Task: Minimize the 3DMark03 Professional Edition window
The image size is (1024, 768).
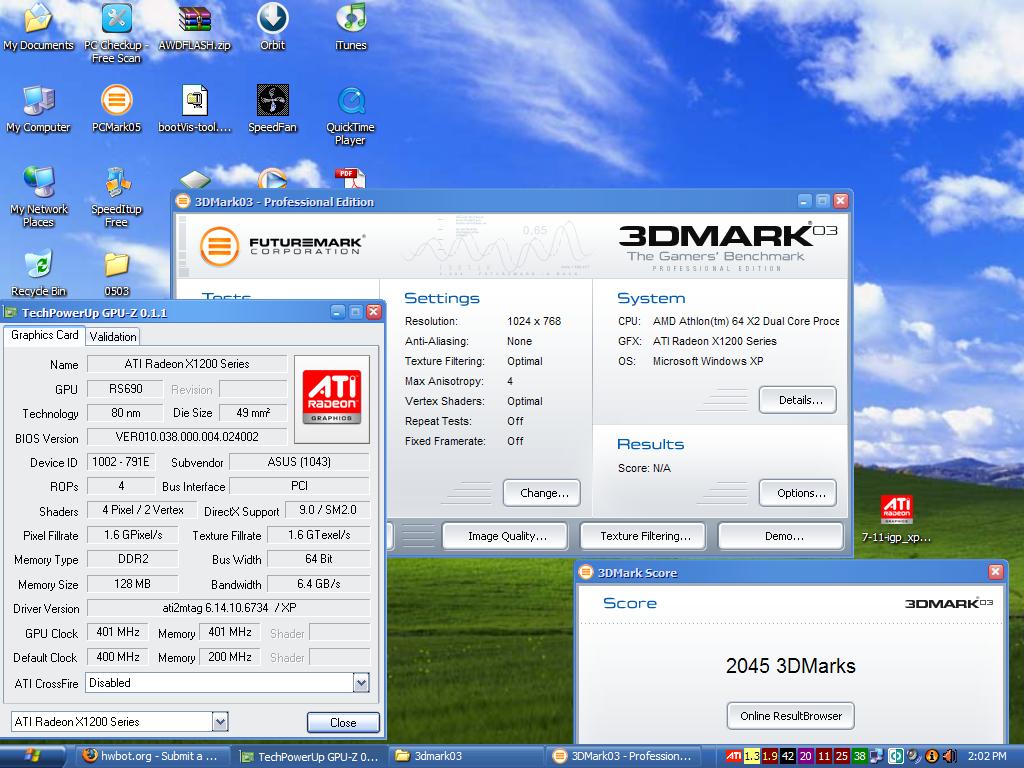Action: (x=805, y=201)
